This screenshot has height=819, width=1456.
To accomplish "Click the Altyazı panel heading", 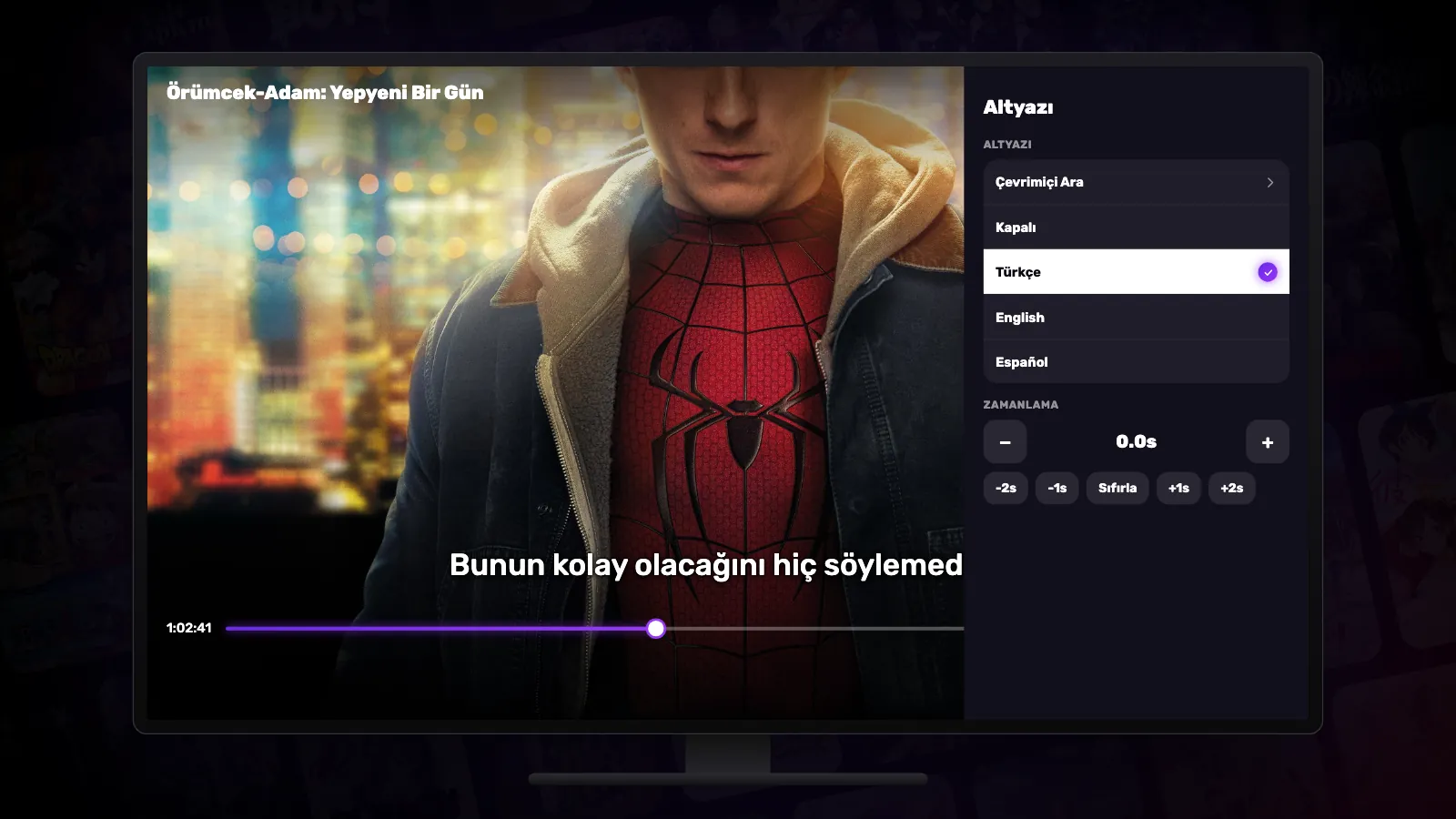I will pos(1018,107).
